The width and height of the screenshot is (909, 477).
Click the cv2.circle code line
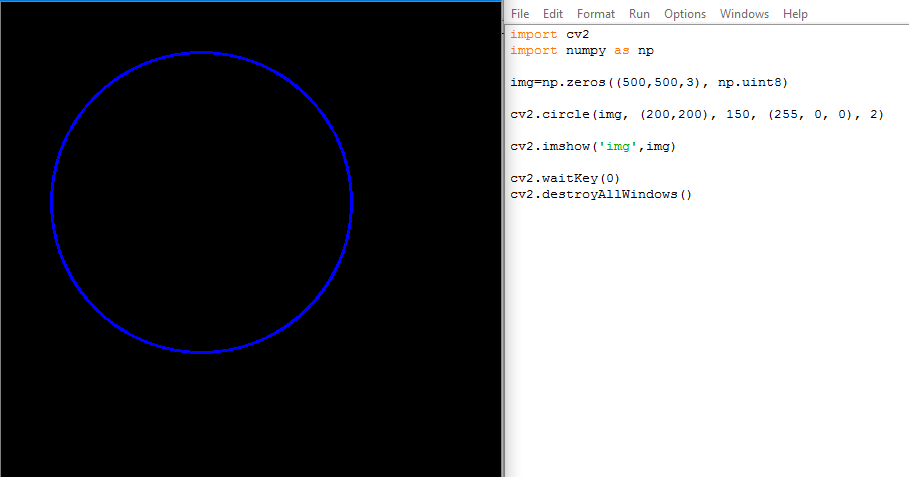click(697, 114)
